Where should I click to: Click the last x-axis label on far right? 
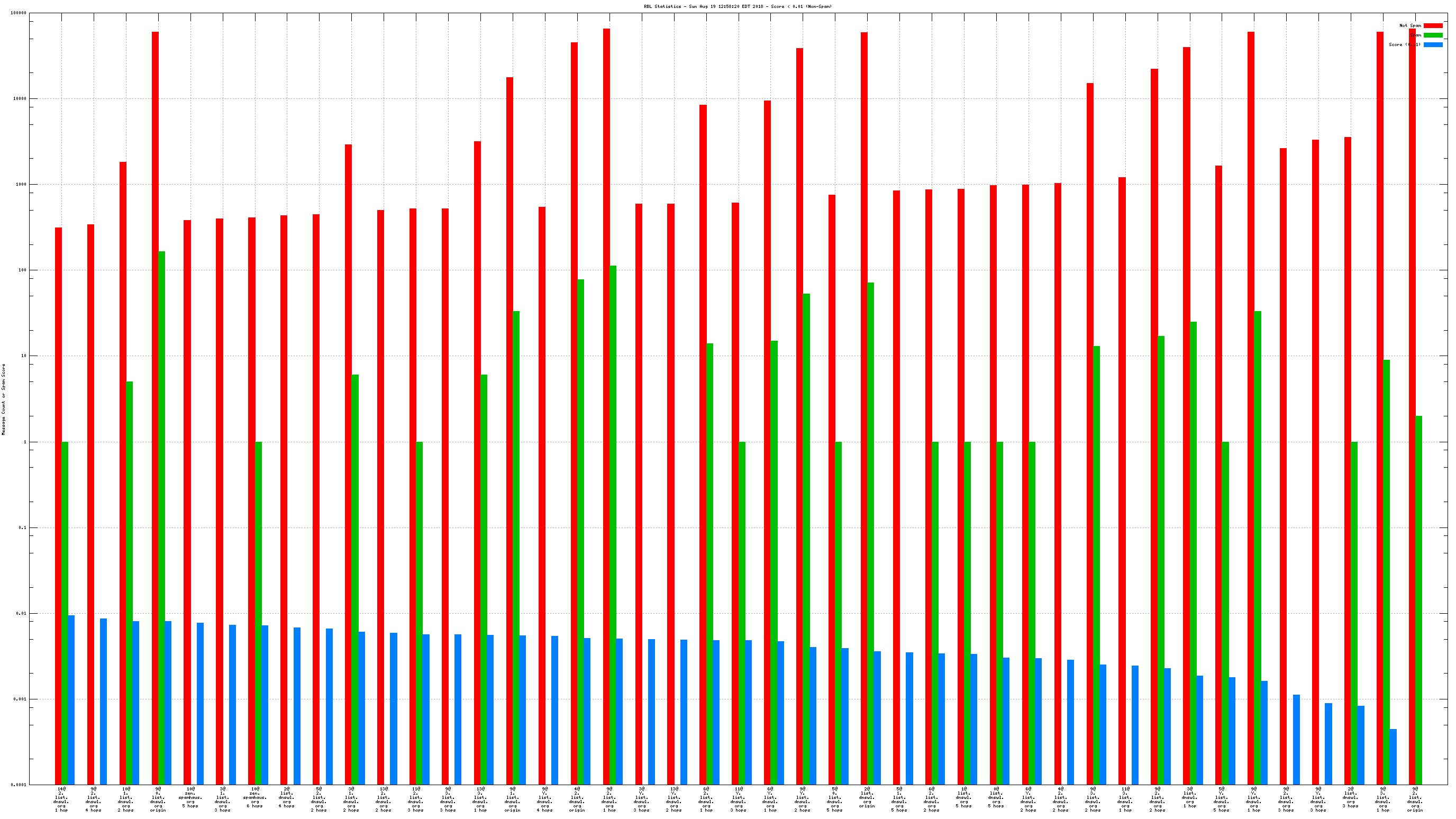coord(1415,799)
